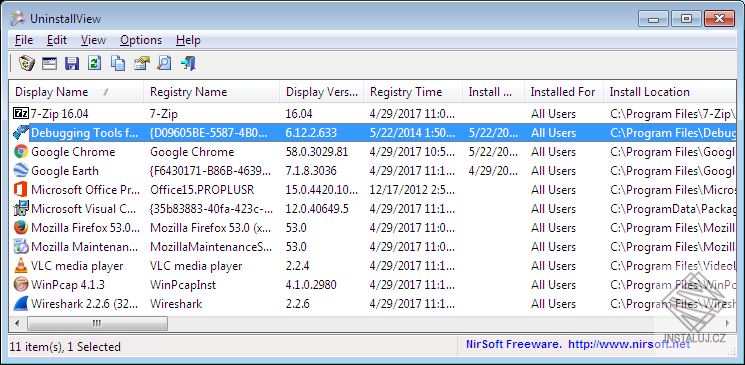745x365 pixels.
Task: Select the Google Earth display name
Action: [65, 171]
